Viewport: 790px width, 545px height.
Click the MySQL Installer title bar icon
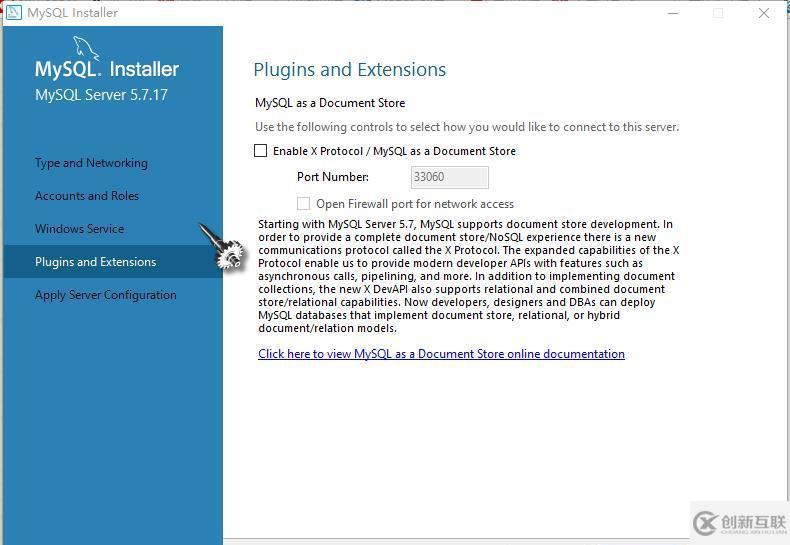click(x=14, y=12)
